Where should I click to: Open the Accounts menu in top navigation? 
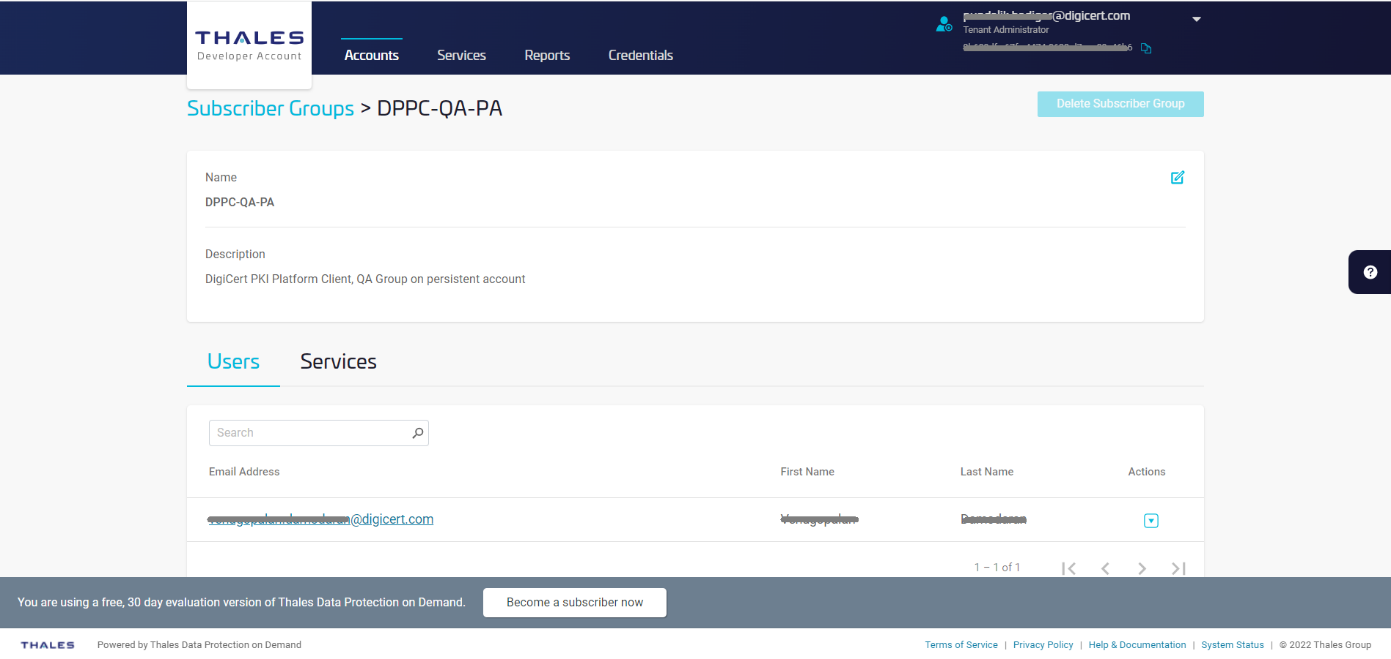[371, 55]
